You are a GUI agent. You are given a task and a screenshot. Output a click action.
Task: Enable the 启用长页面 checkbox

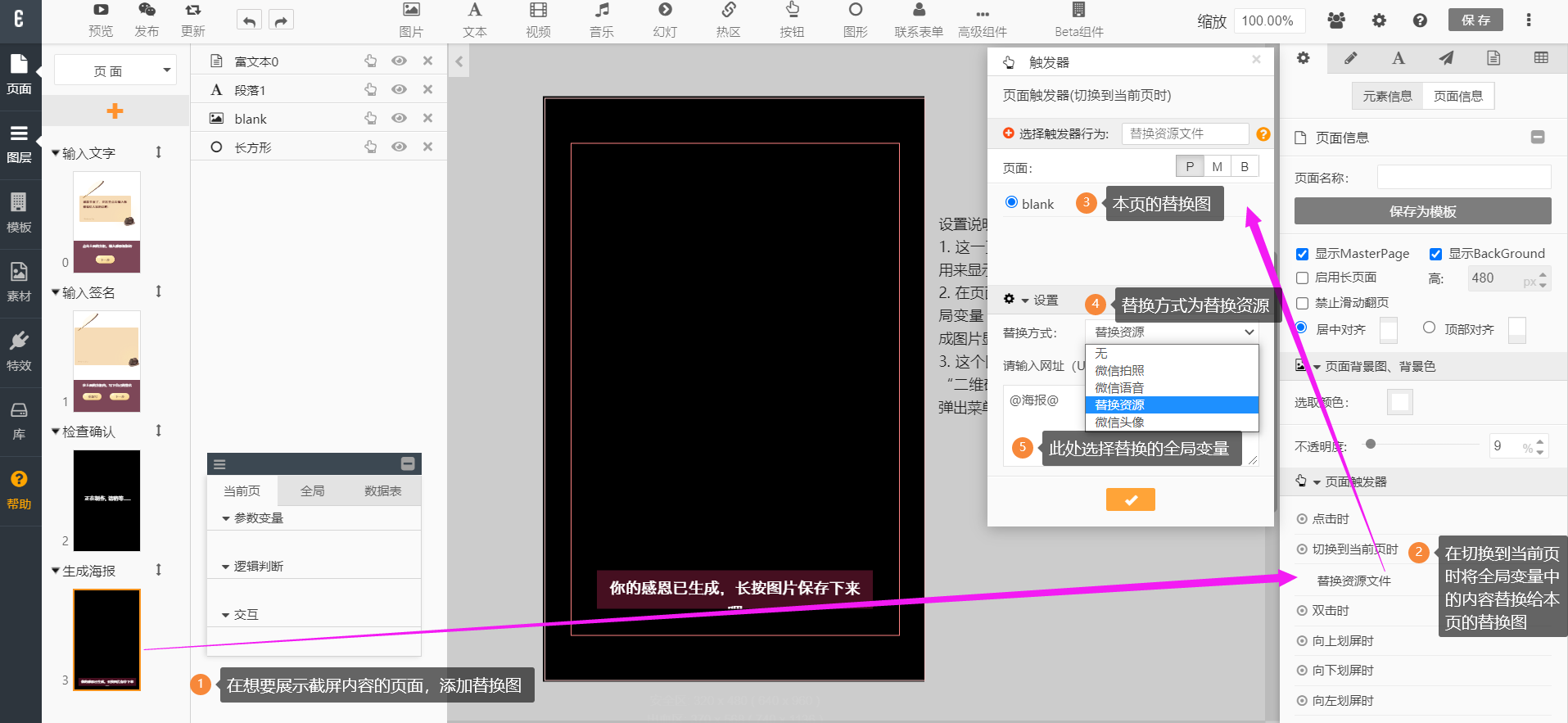pyautogui.click(x=1302, y=278)
